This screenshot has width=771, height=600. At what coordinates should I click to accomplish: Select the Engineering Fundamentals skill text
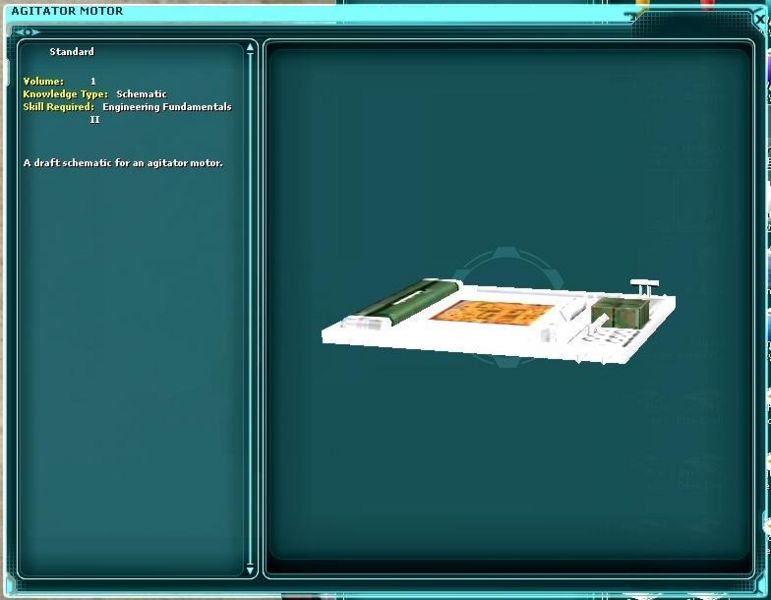166,107
